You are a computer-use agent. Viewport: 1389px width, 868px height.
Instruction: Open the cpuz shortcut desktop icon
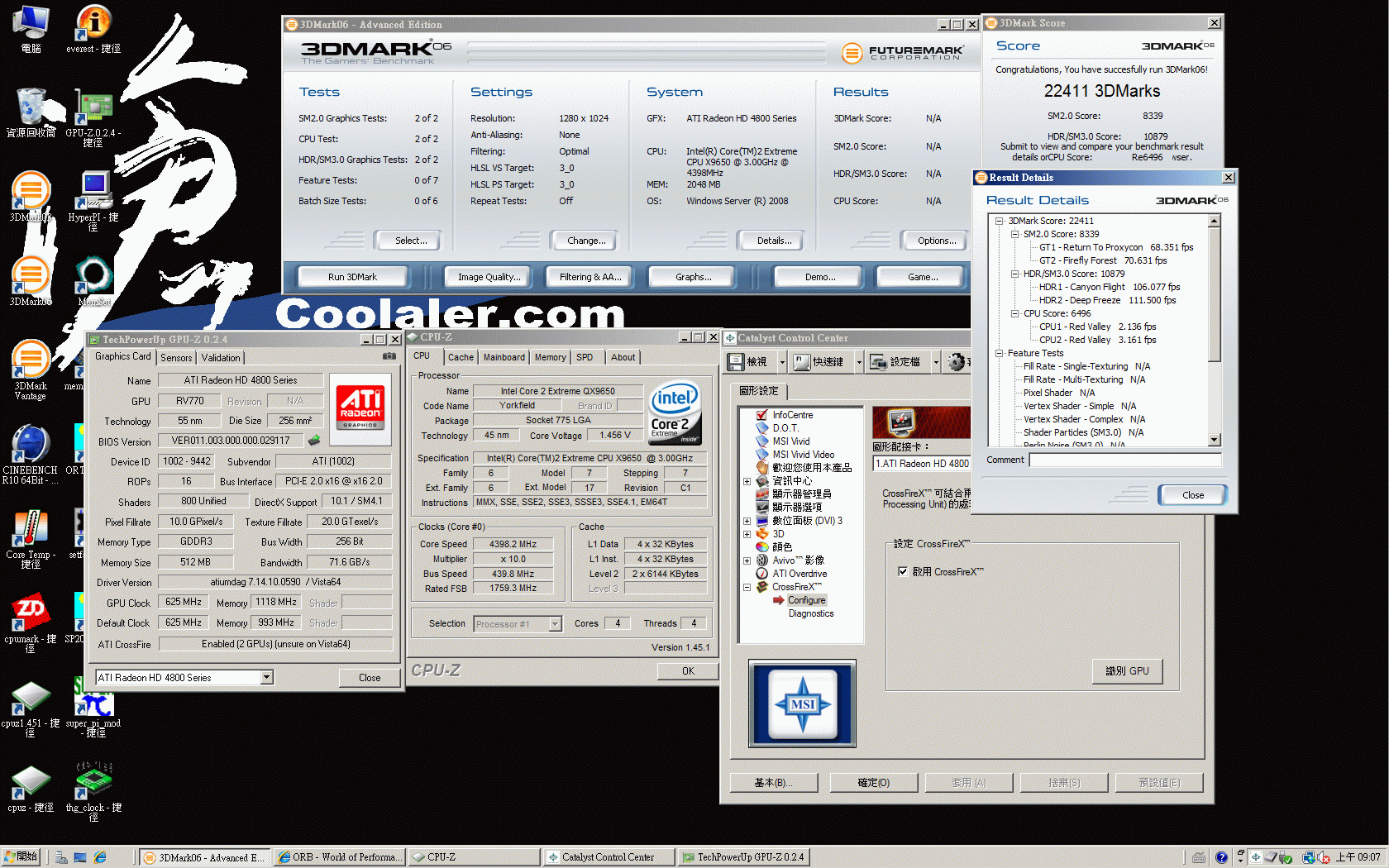[x=31, y=788]
